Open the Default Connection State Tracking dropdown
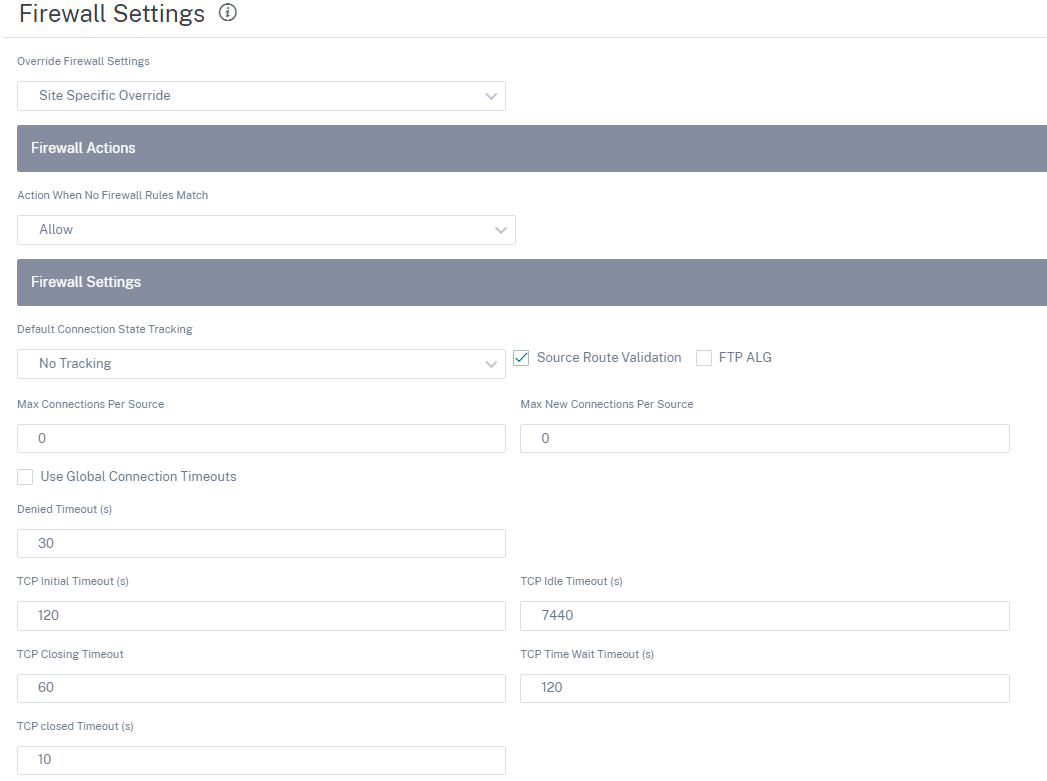This screenshot has width=1047, height=781. pyautogui.click(x=261, y=364)
